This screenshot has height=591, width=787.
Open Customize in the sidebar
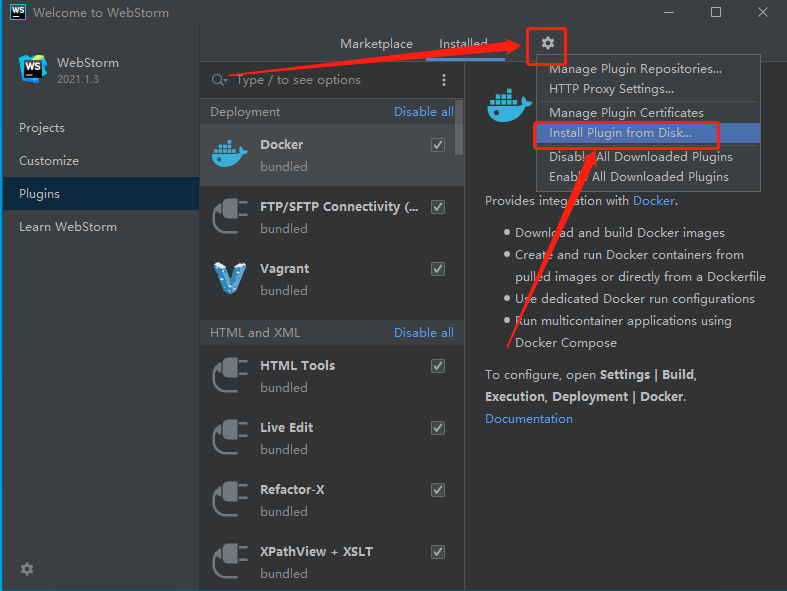pos(101,161)
